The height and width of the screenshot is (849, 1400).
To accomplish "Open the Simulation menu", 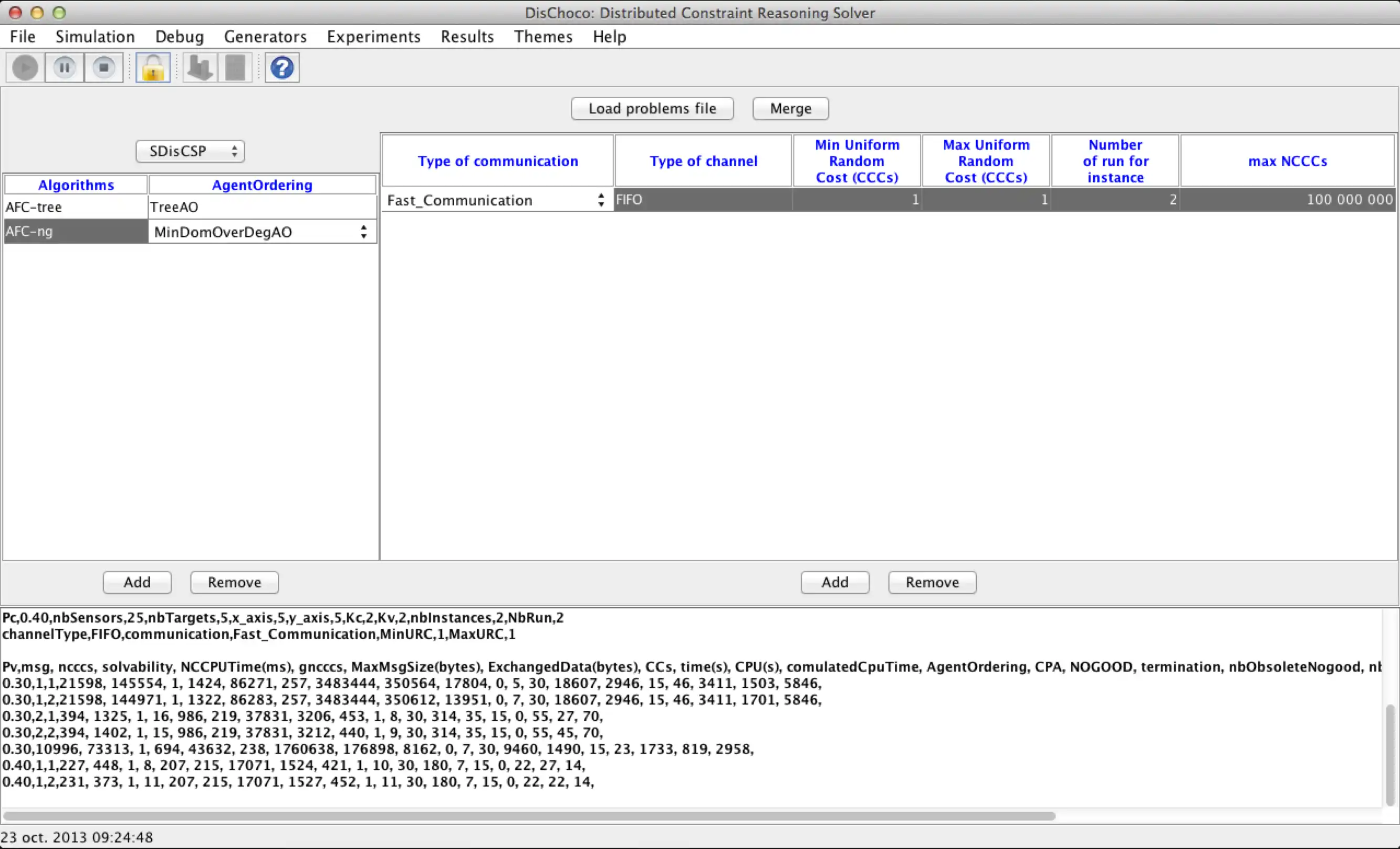I will [x=95, y=37].
